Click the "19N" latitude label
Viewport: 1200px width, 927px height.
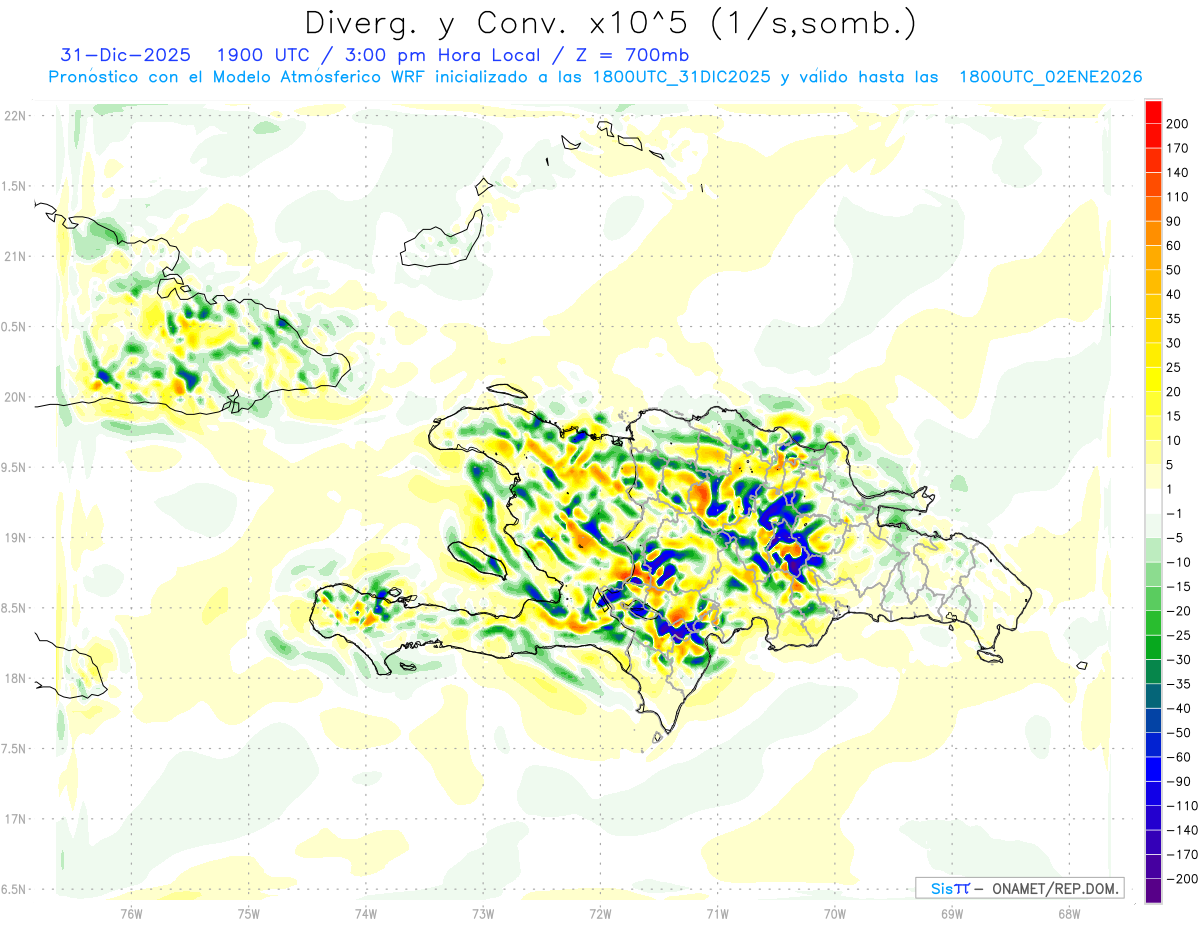coord(14,538)
